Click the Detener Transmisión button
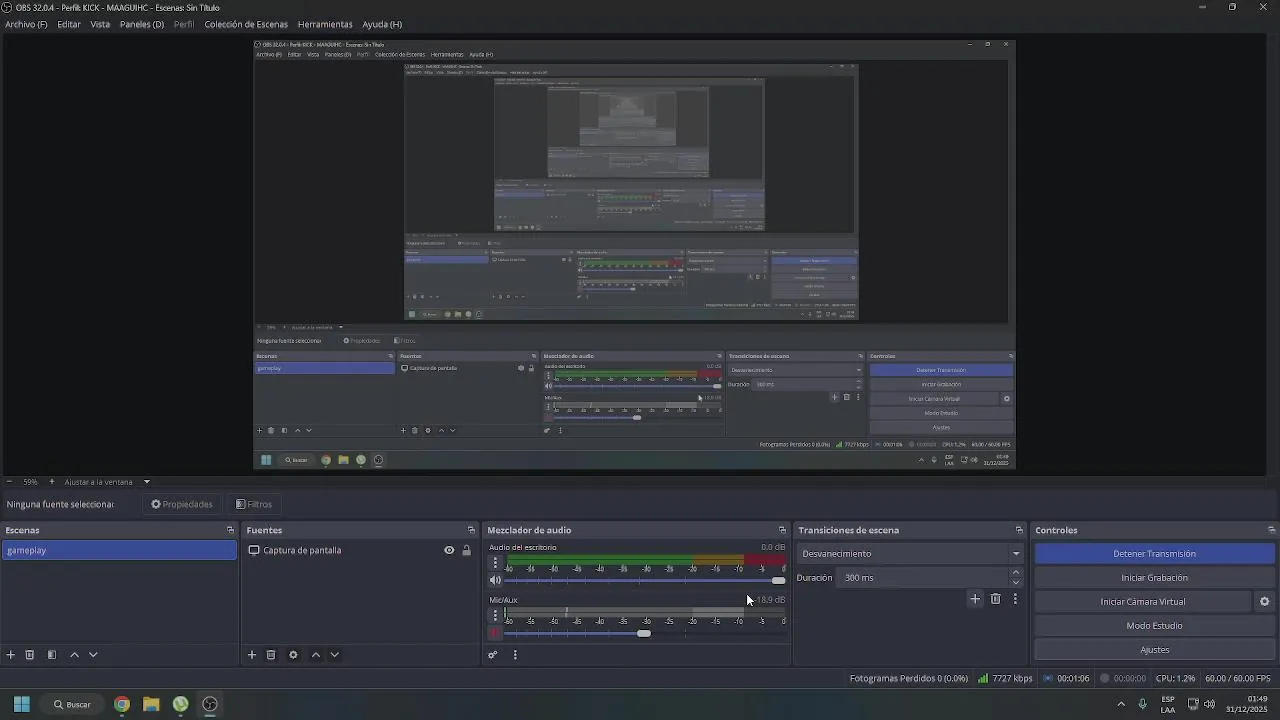This screenshot has height=720, width=1280. click(x=1154, y=554)
